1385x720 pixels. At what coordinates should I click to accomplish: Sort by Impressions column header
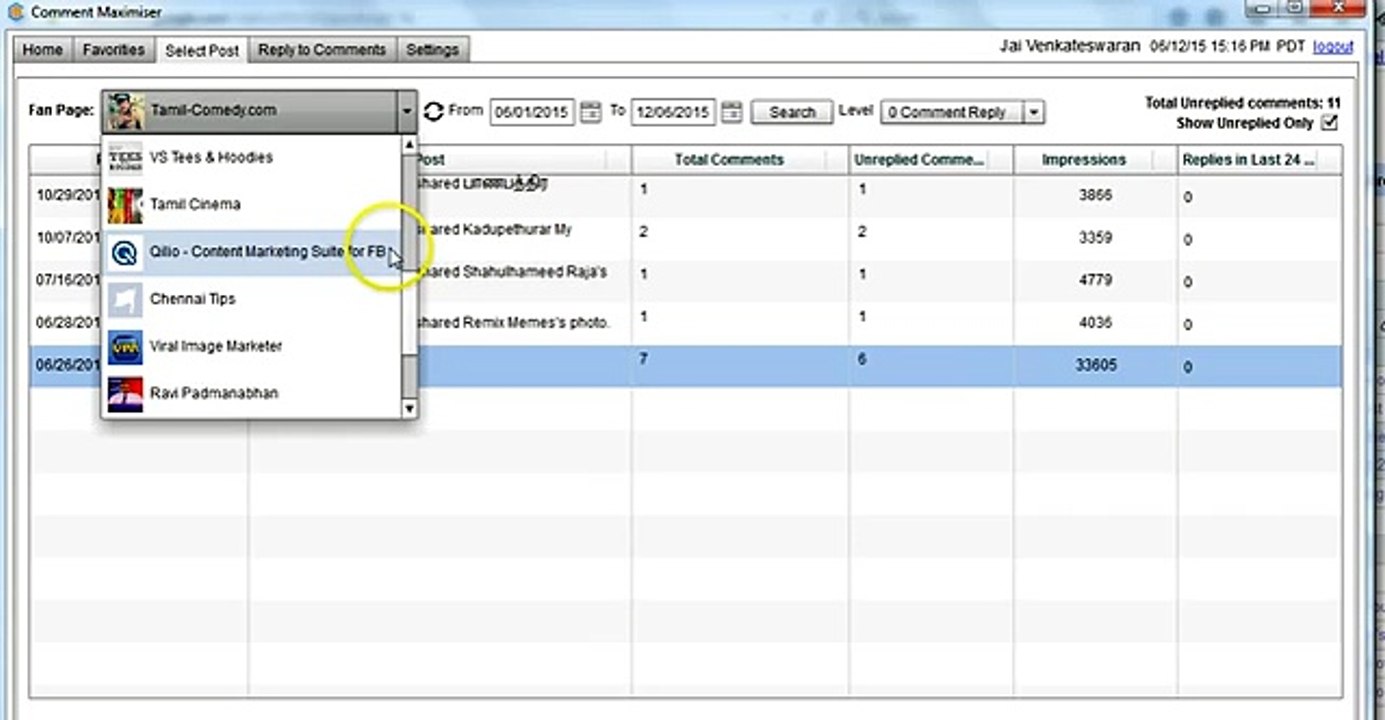coord(1096,160)
